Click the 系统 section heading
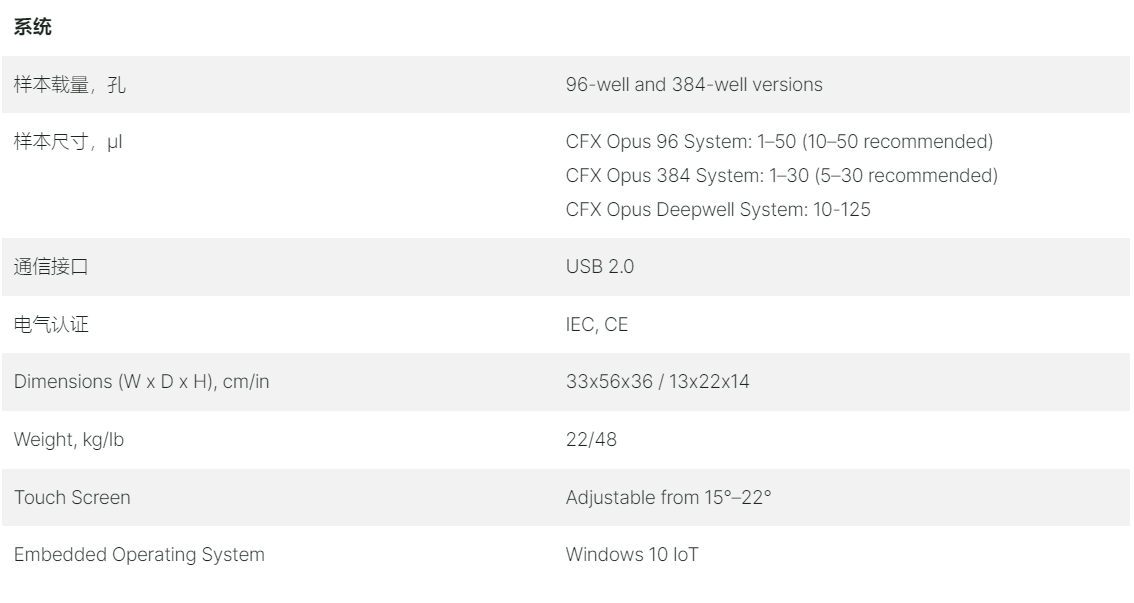The height and width of the screenshot is (603, 1134). click(33, 27)
